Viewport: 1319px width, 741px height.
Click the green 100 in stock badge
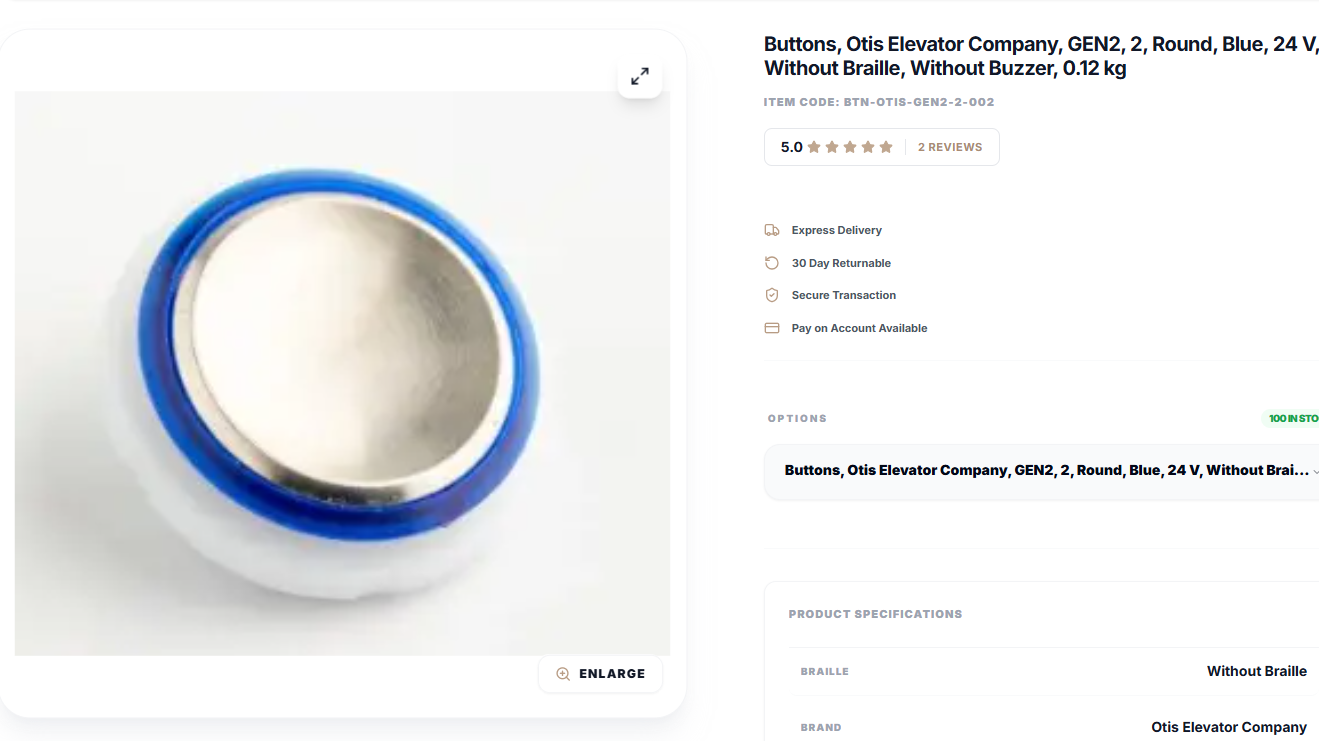[x=1293, y=419]
